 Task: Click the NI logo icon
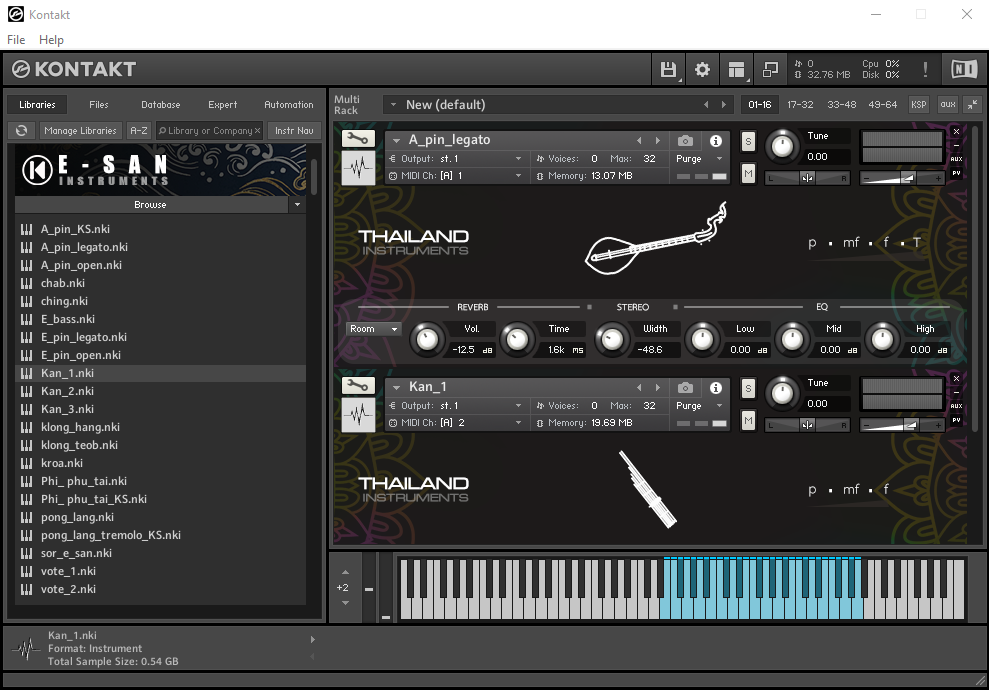[x=964, y=69]
